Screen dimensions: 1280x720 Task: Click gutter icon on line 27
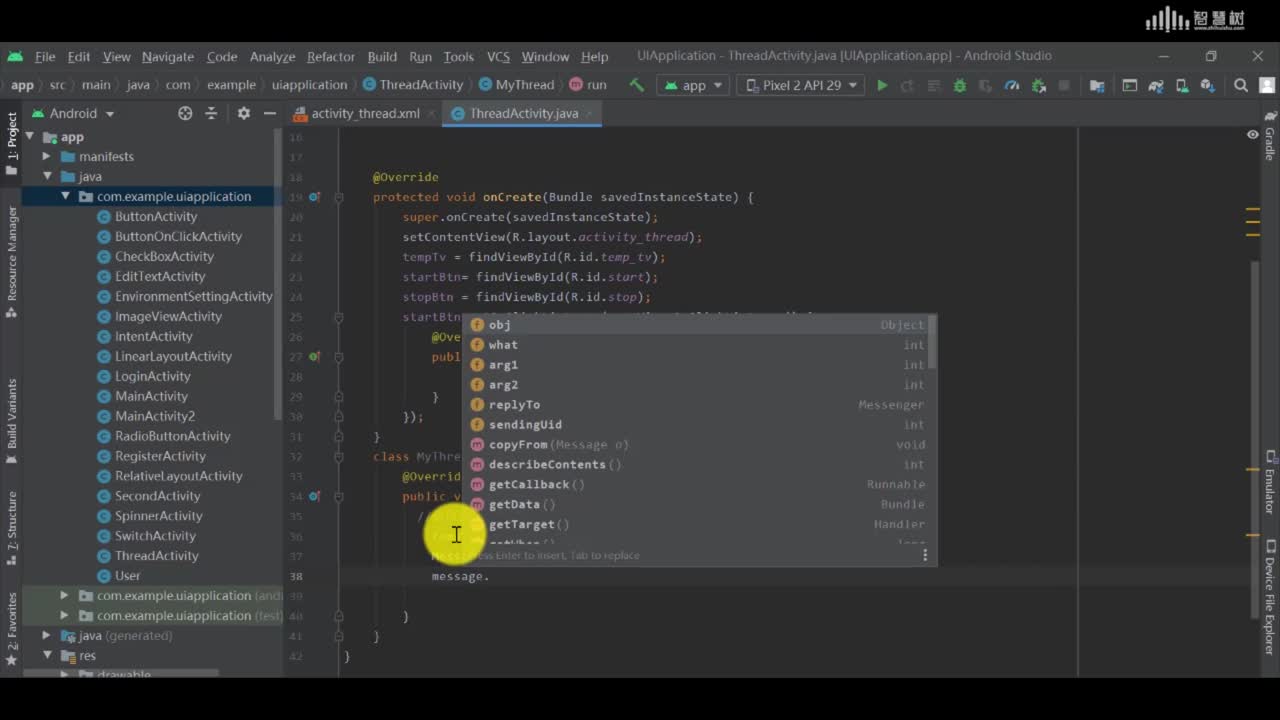(314, 356)
